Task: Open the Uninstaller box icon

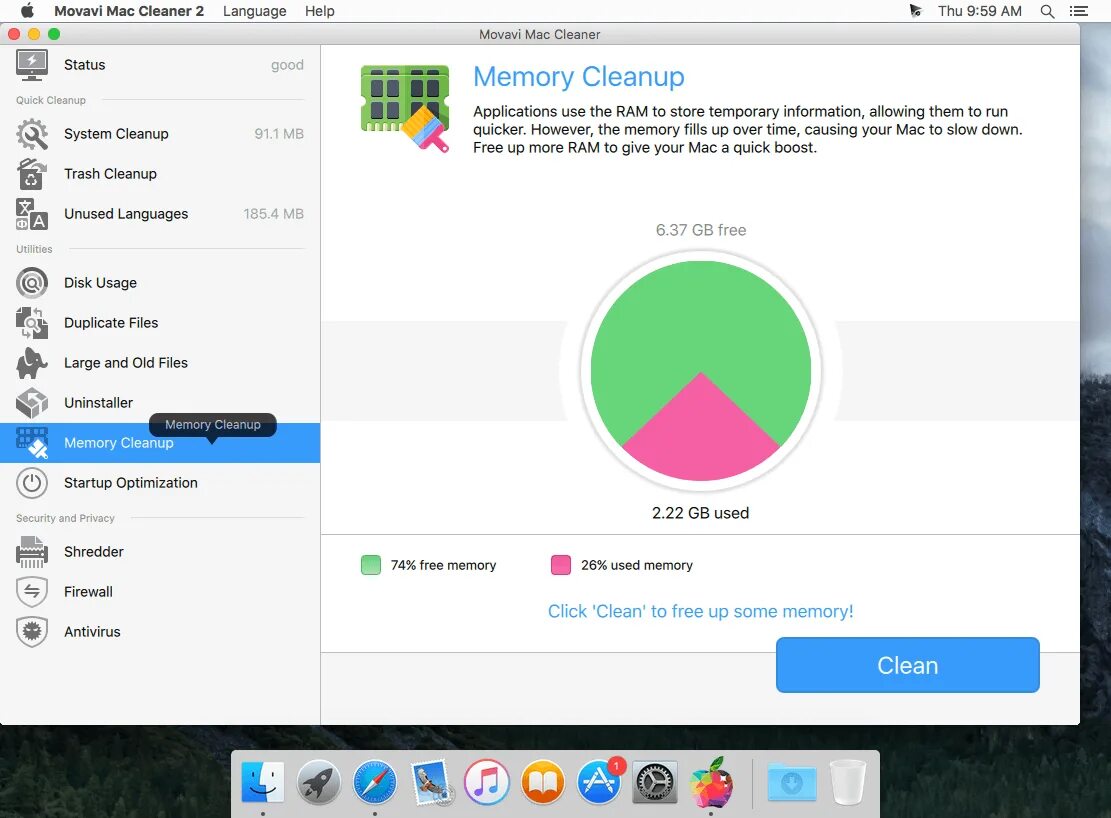Action: pos(32,403)
